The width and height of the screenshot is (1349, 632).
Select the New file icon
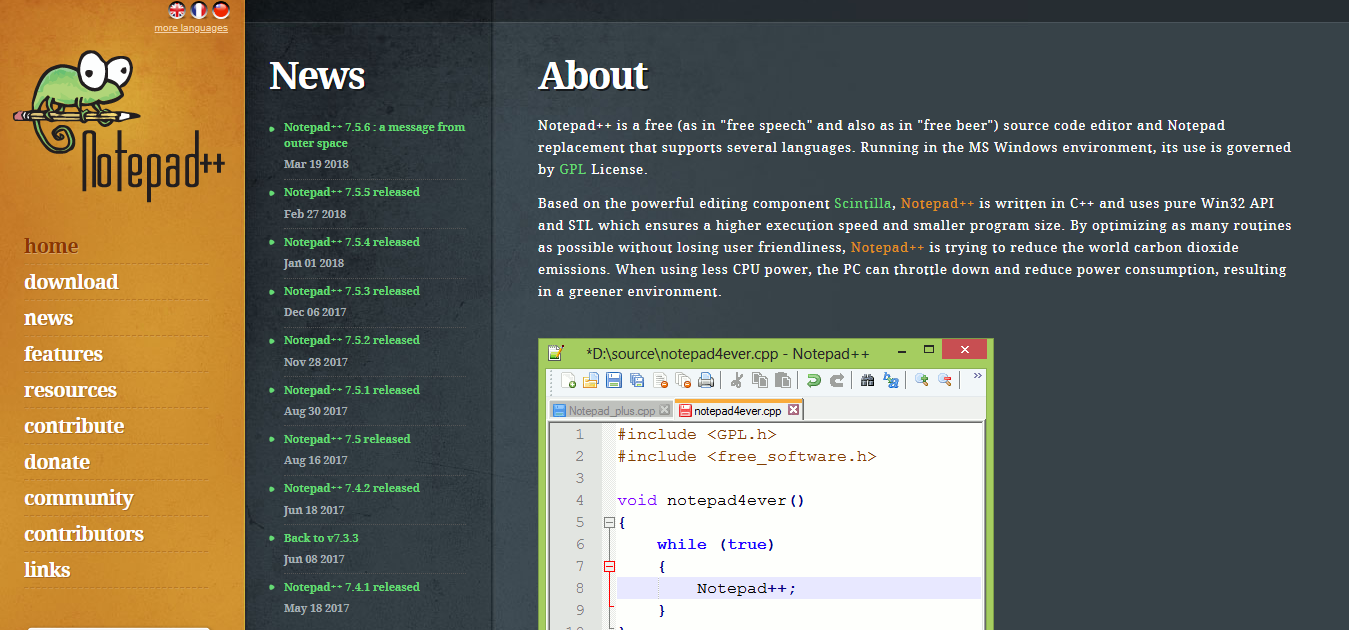coord(569,380)
